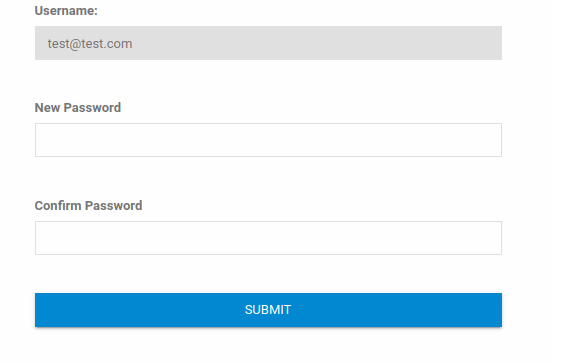Click the disabled Username field

coord(268,43)
